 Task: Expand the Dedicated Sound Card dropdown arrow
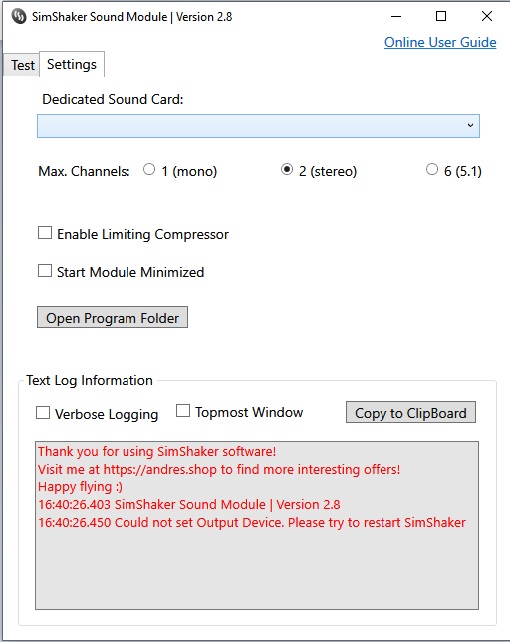pyautogui.click(x=470, y=126)
